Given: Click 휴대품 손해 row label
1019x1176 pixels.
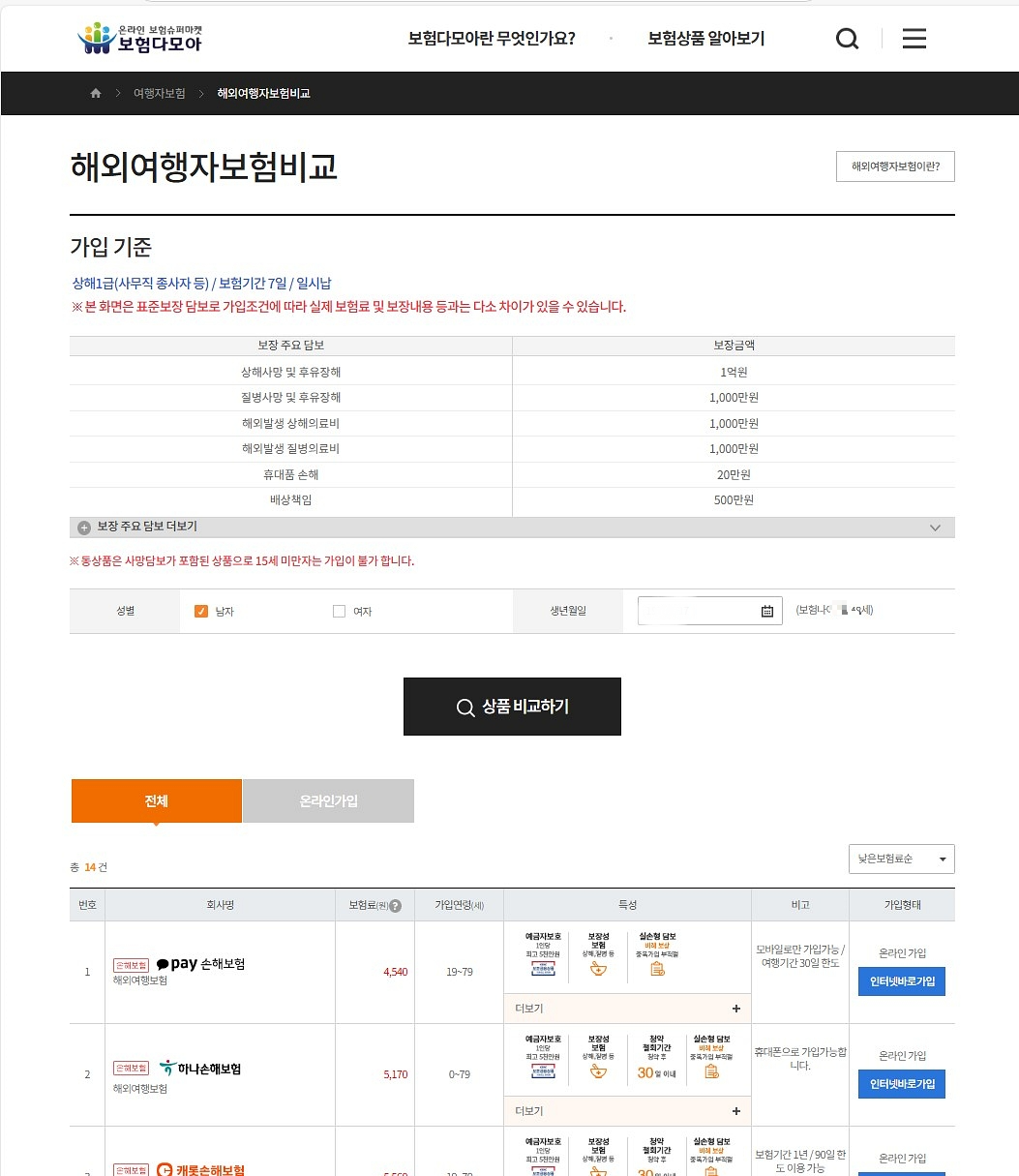Looking at the screenshot, I should tap(291, 474).
